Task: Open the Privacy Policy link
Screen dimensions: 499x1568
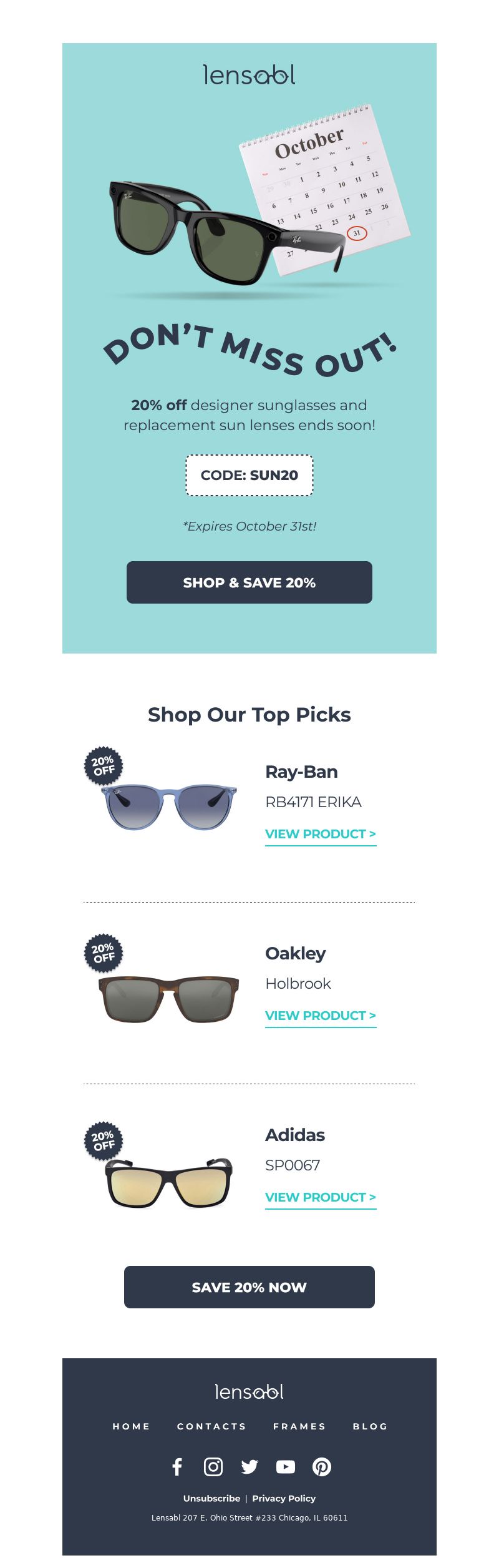Action: tap(284, 1498)
